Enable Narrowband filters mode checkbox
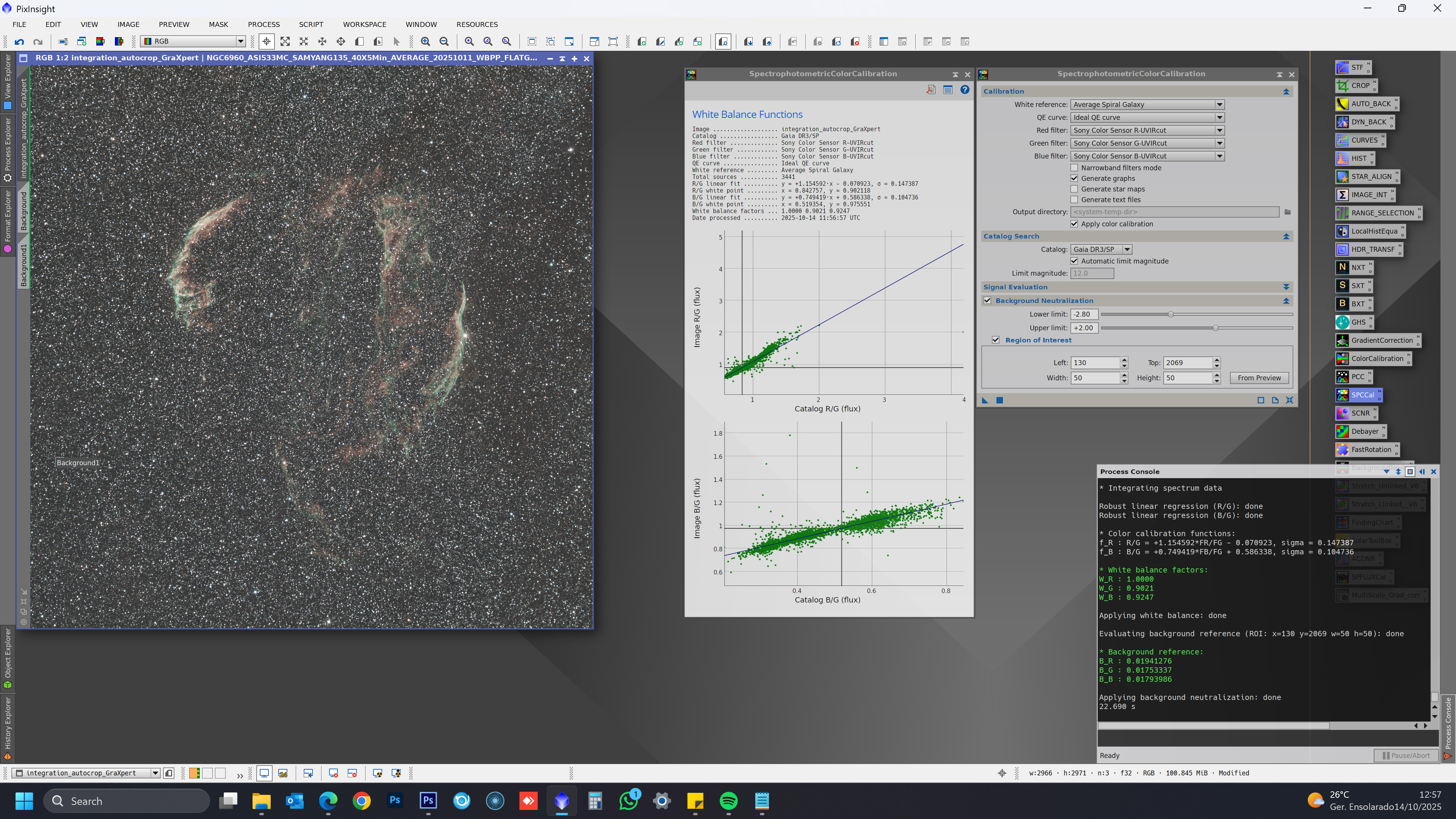The width and height of the screenshot is (1456, 819). (x=1075, y=168)
